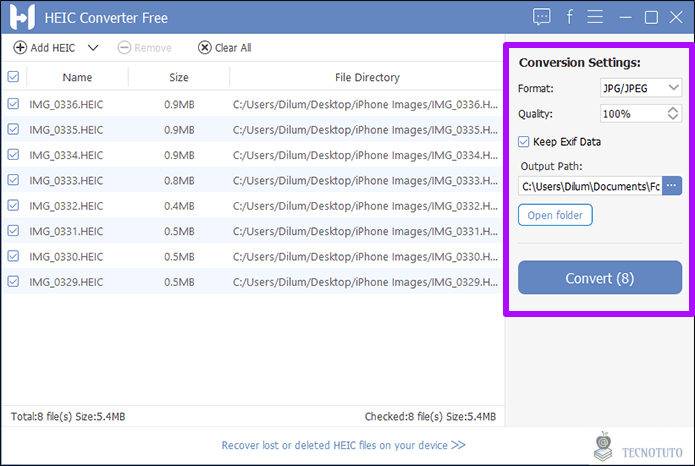Click directory path of IMG_0329.HEIC
The height and width of the screenshot is (466, 695).
coord(365,282)
